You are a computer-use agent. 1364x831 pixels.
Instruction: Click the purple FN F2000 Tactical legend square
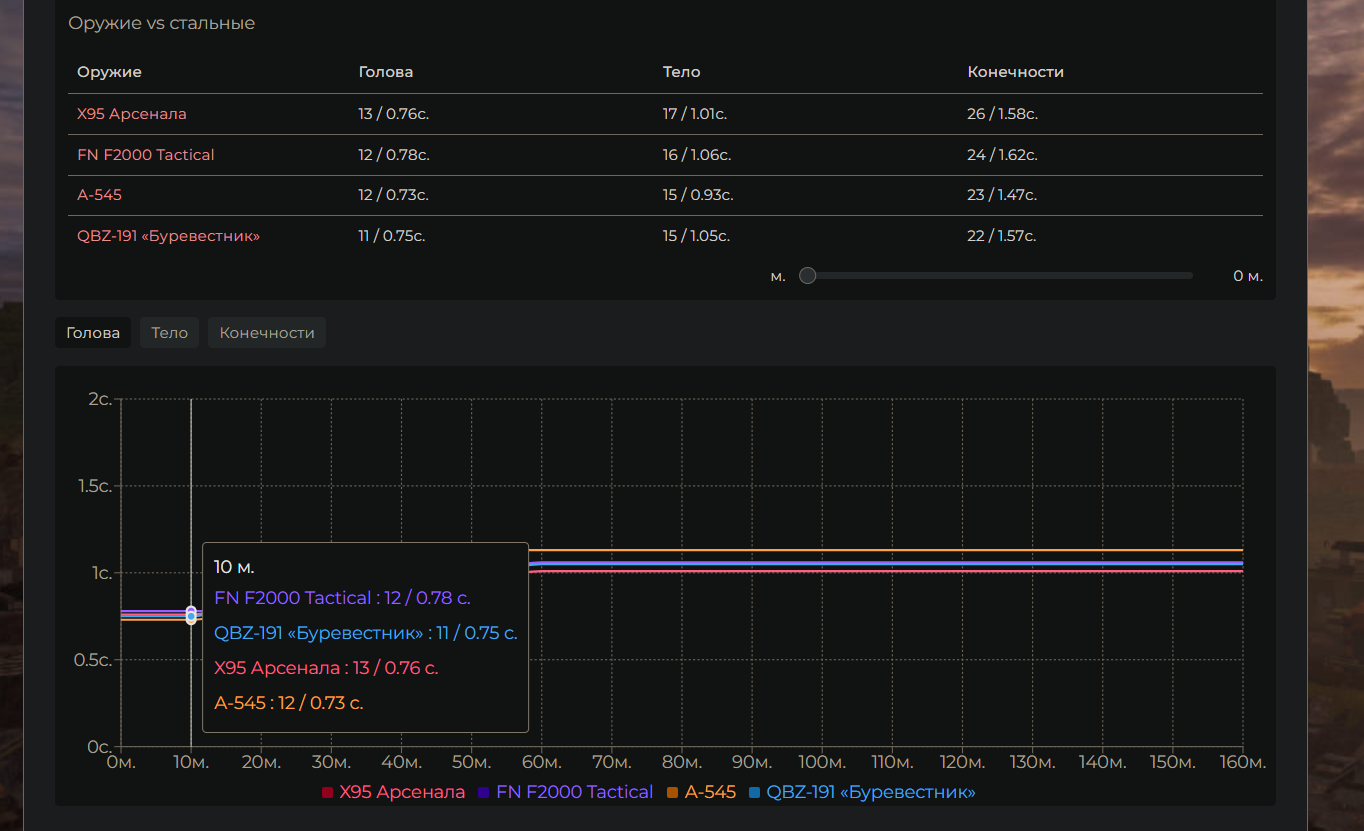click(x=484, y=793)
